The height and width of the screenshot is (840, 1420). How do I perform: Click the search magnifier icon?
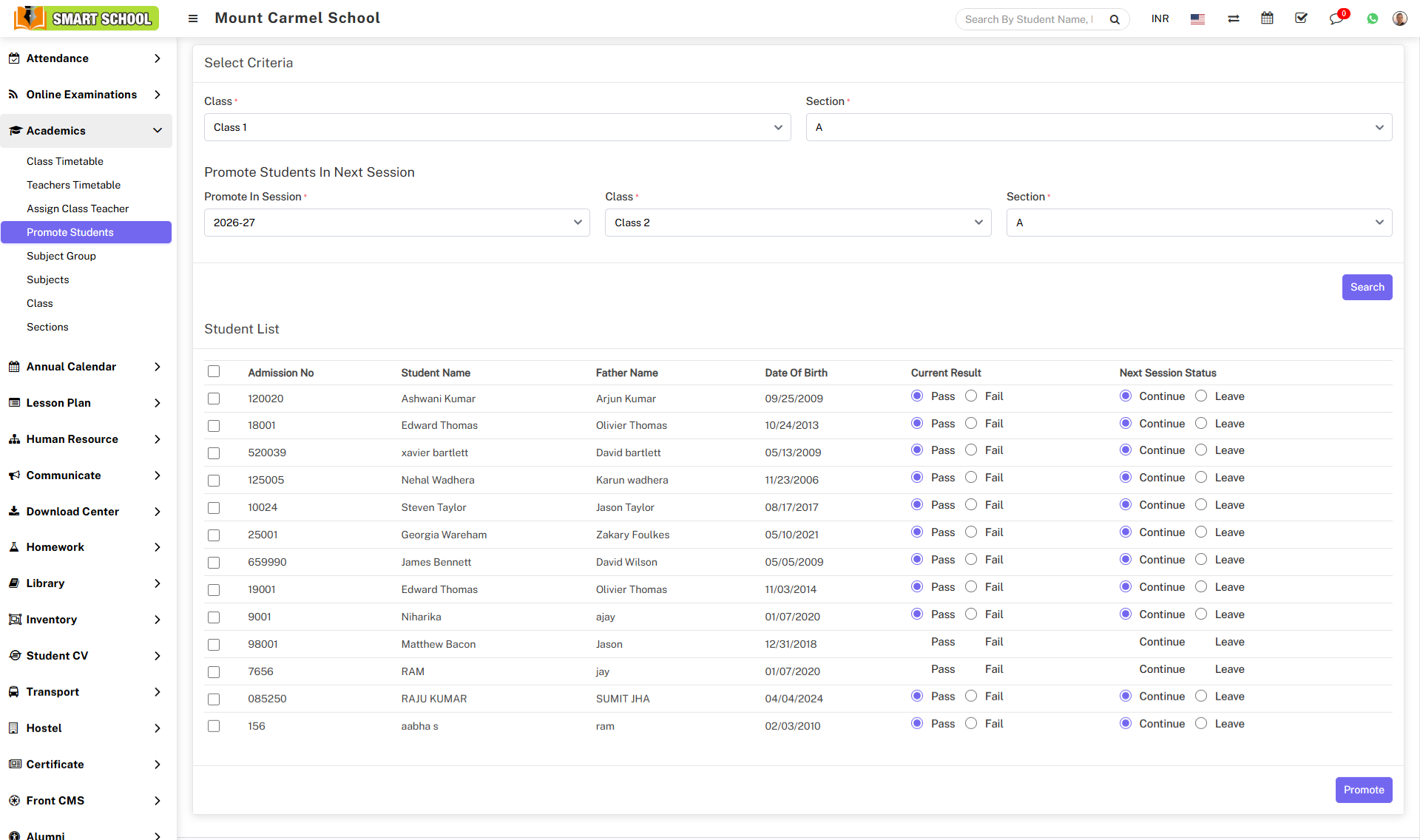[1115, 19]
